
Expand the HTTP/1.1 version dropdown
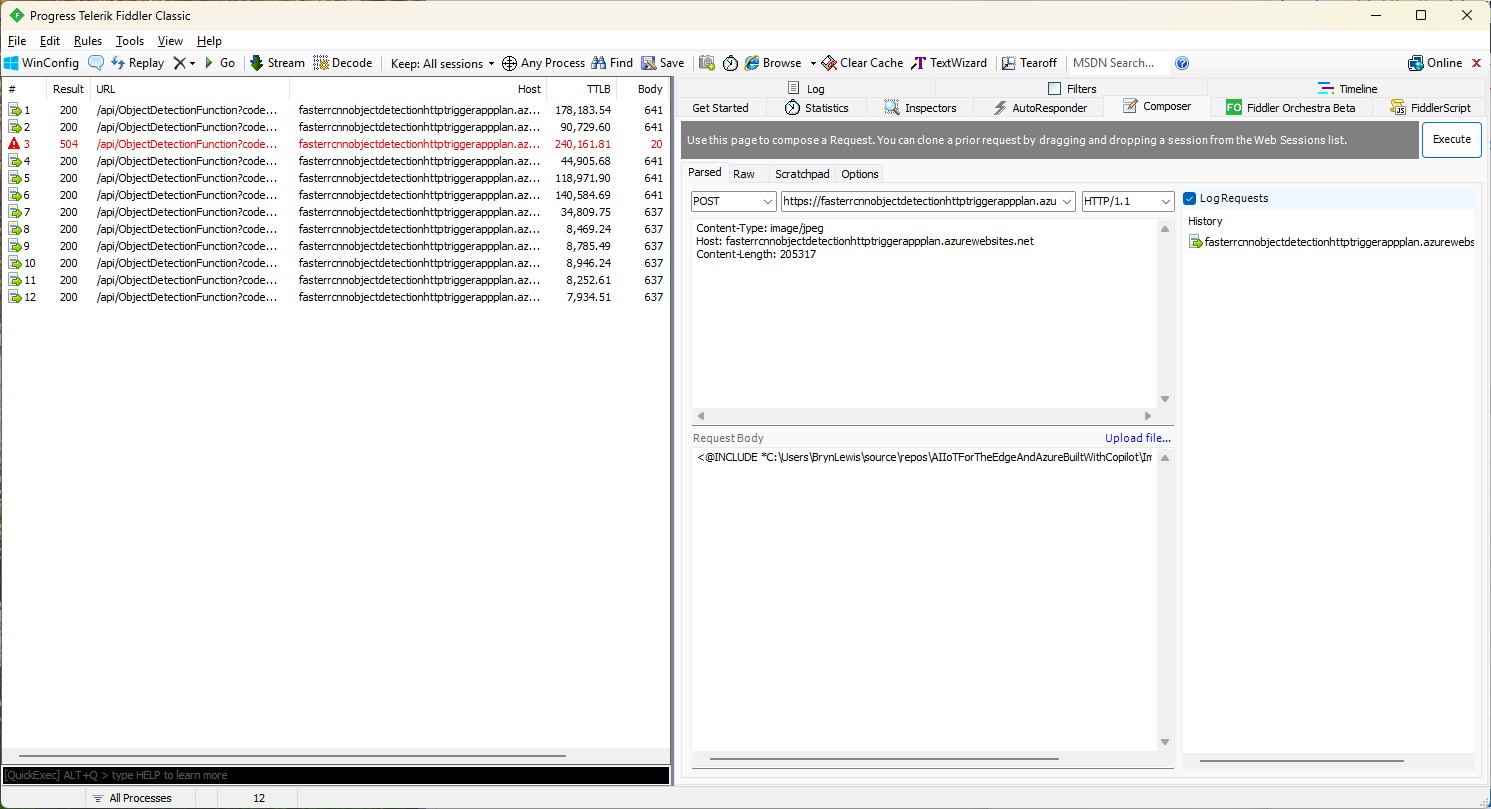pos(1127,201)
